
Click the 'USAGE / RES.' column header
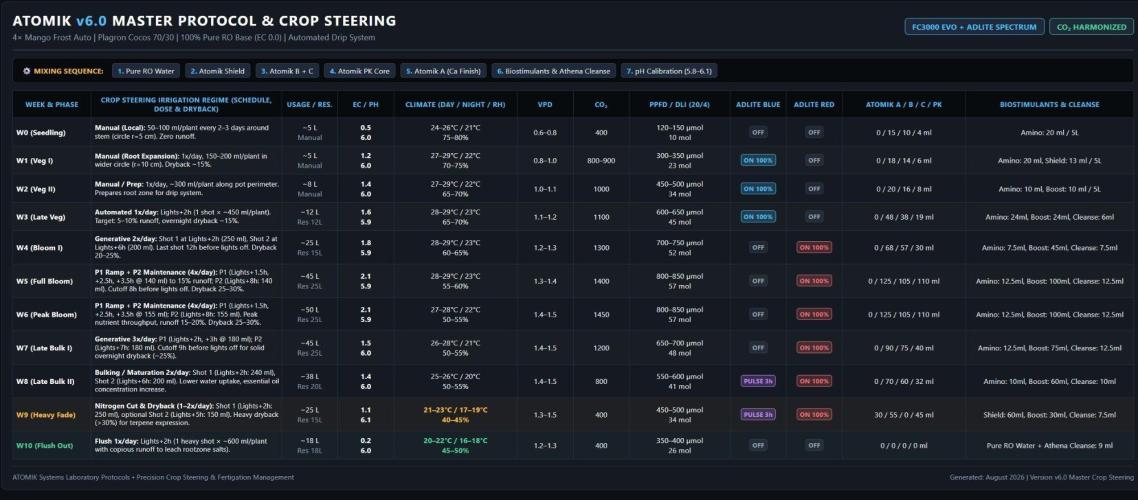[310, 104]
